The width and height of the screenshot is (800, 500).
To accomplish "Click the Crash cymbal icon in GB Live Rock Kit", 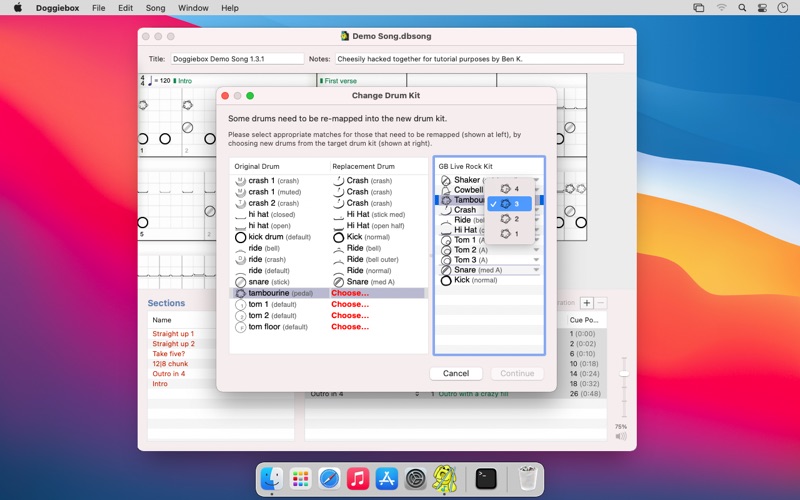I will point(446,210).
